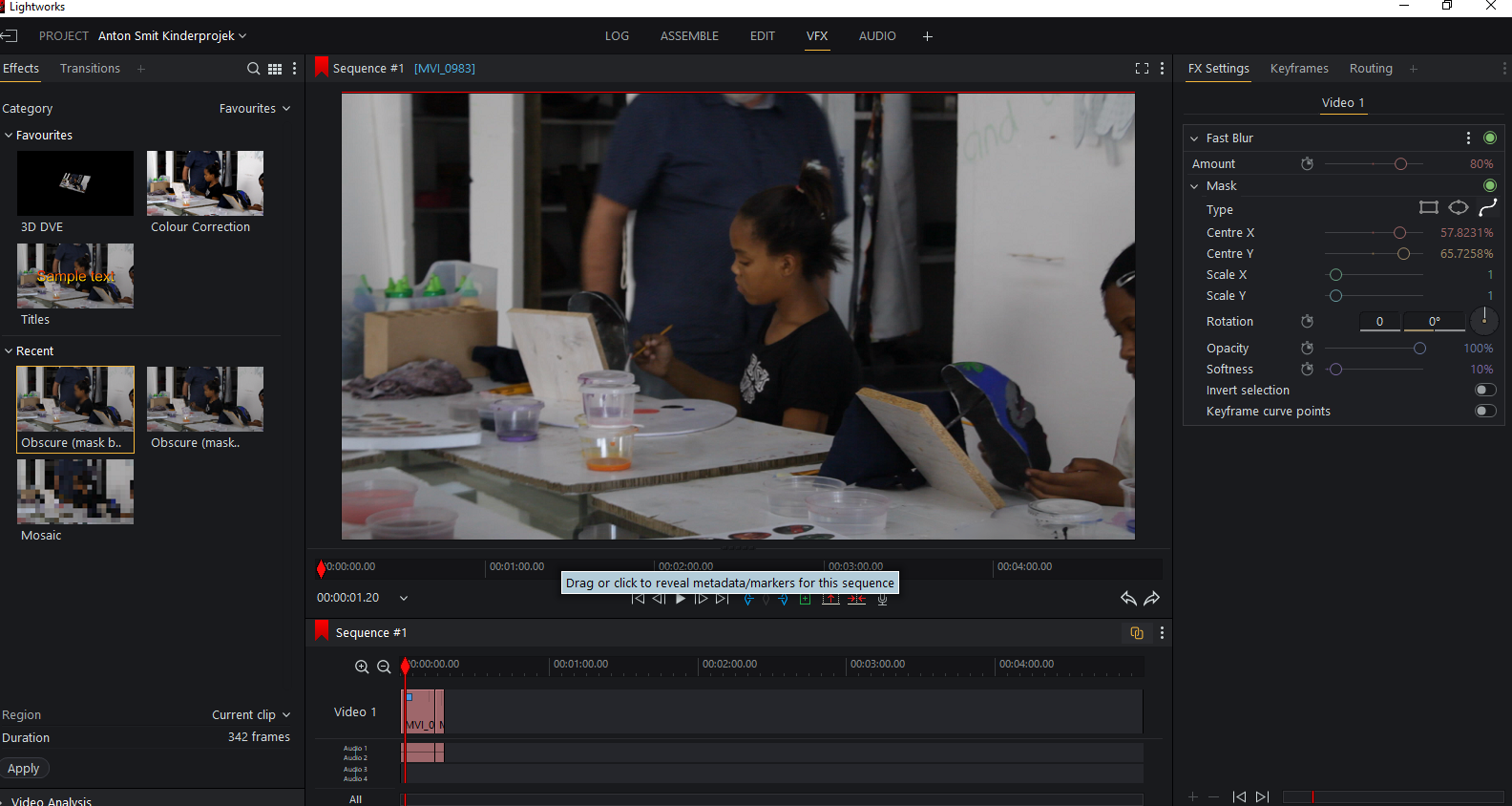Undo the last action
The height and width of the screenshot is (806, 1512).
click(1128, 599)
